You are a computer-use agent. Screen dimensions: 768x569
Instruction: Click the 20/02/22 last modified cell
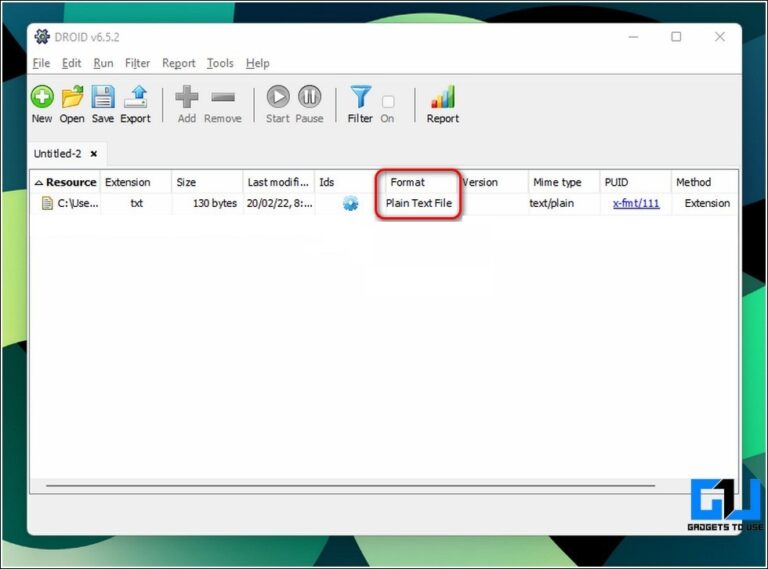279,203
